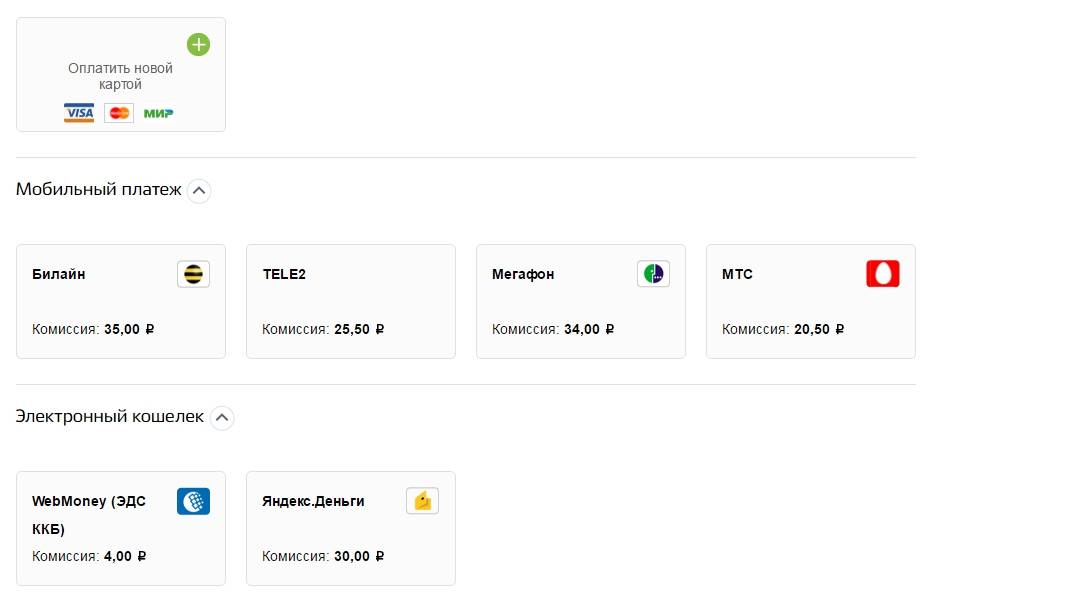Click the Яндекс.Деньги wallet icon
Viewport: 1069px width, 605px height.
(422, 501)
